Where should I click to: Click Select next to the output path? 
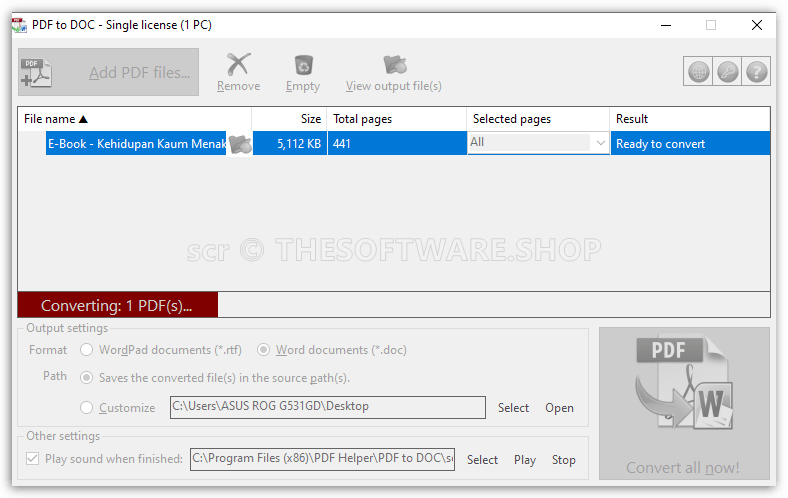pos(513,408)
